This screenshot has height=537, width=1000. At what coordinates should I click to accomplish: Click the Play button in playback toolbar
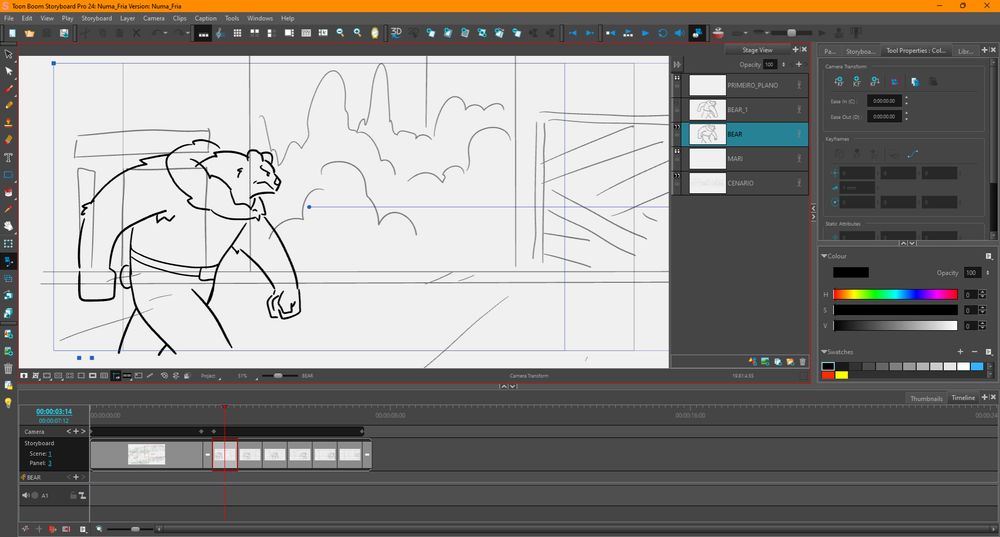click(645, 33)
